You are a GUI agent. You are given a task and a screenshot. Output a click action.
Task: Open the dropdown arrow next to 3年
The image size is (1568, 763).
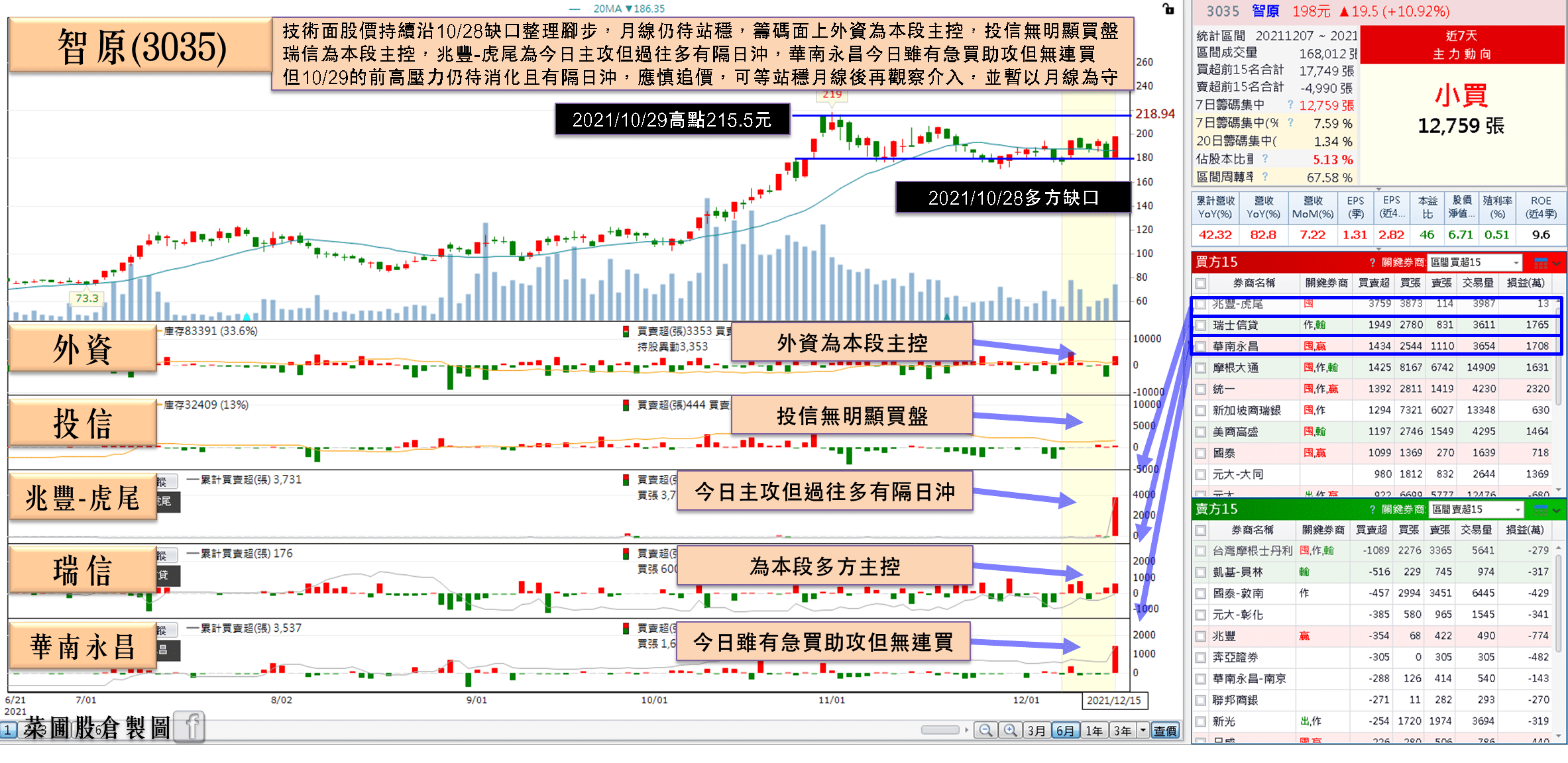[x=1143, y=730]
